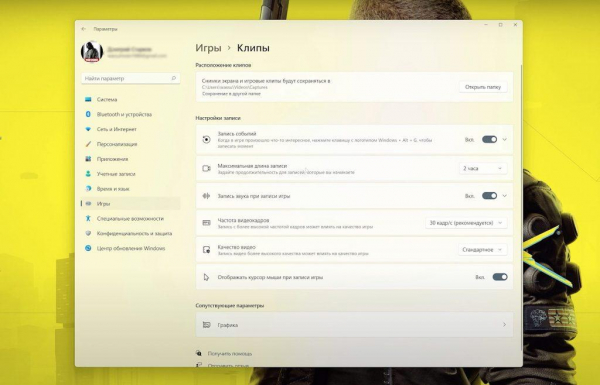This screenshot has height=385, width=600.
Task: Click the back arrow icon in the title bar
Action: [x=83, y=29]
